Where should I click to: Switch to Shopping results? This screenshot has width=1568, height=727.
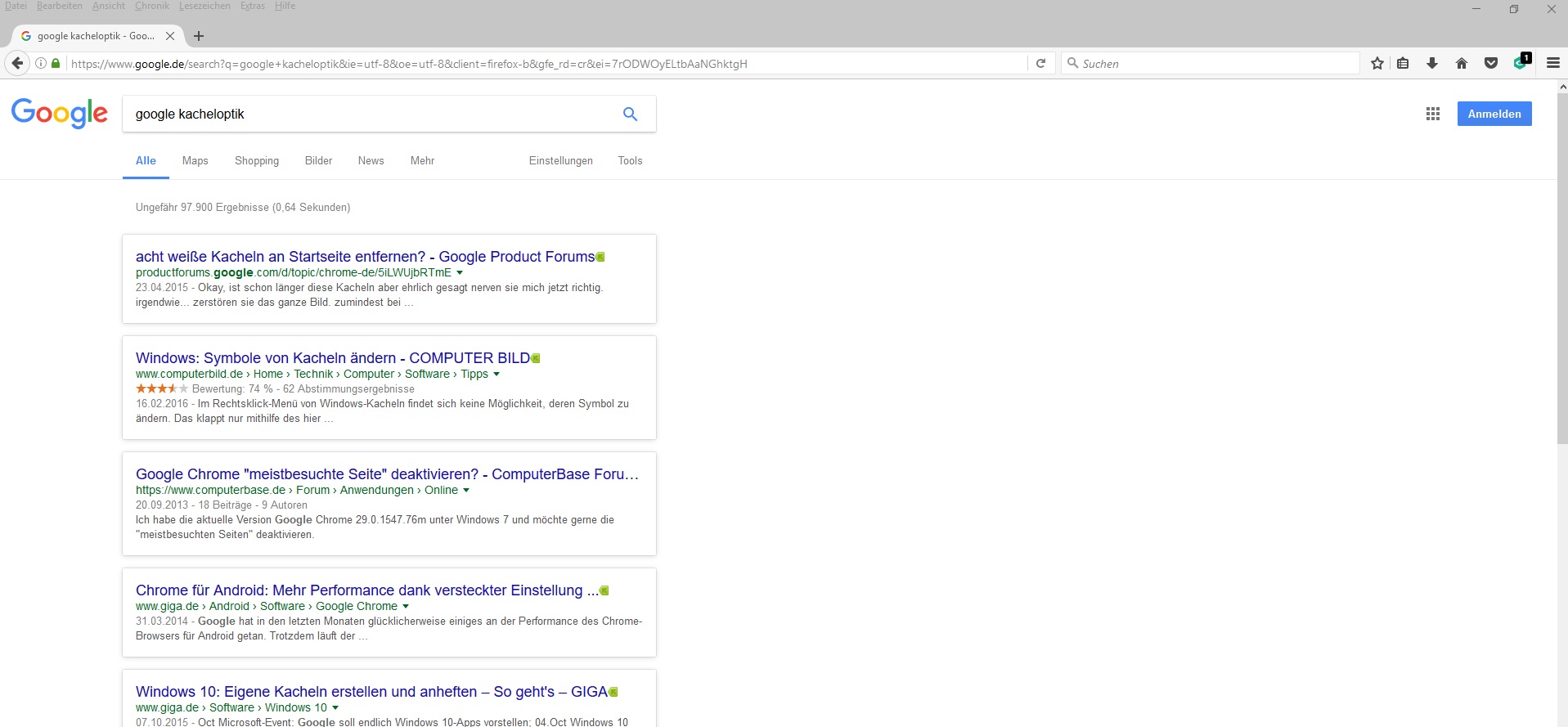coord(257,161)
